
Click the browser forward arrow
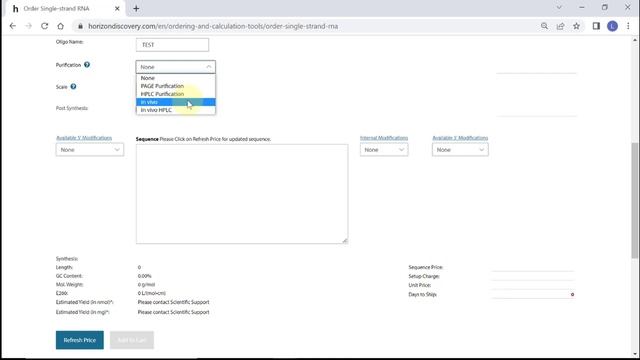pyautogui.click(x=29, y=26)
